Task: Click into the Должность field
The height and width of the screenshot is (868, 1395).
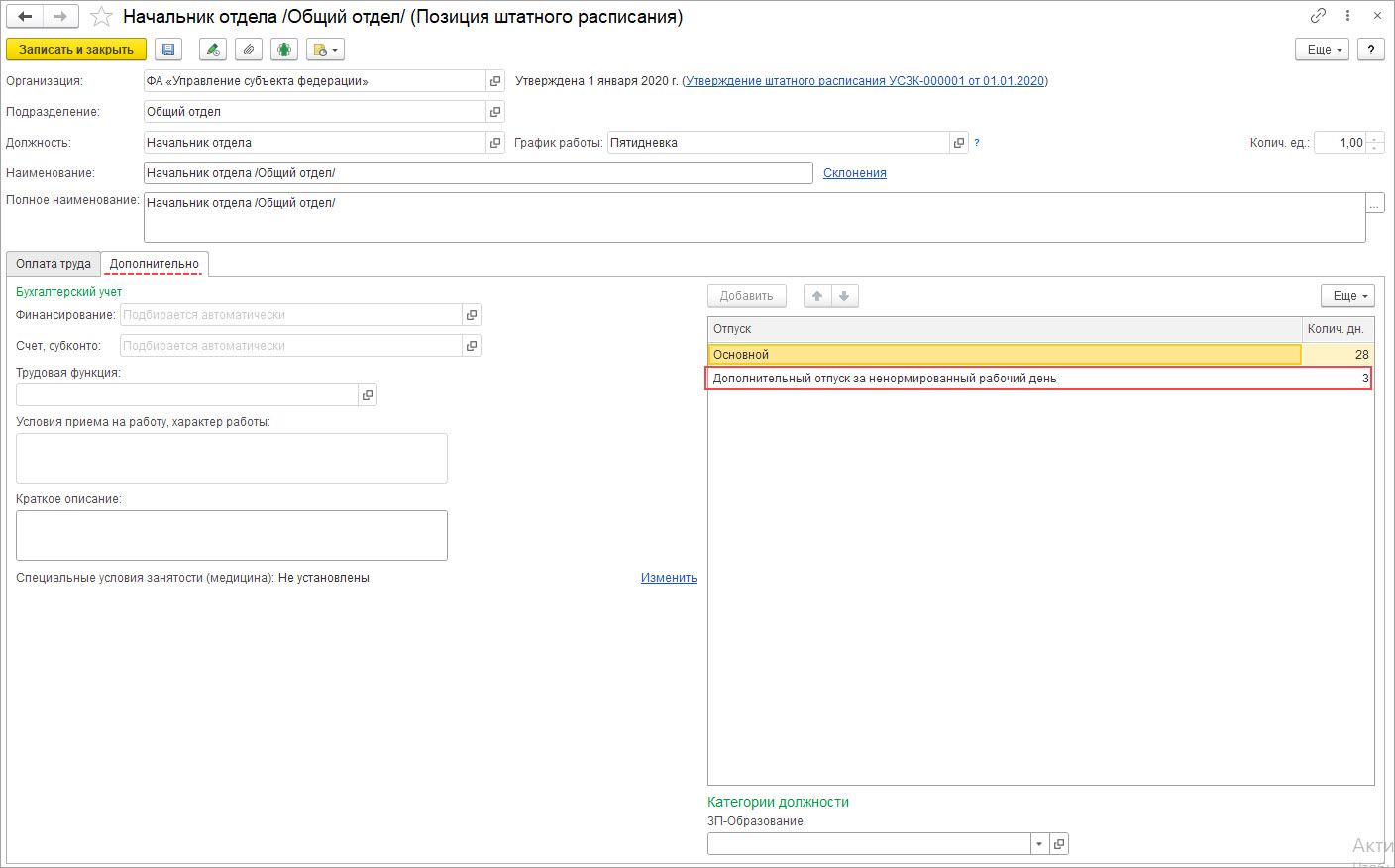Action: tap(315, 143)
